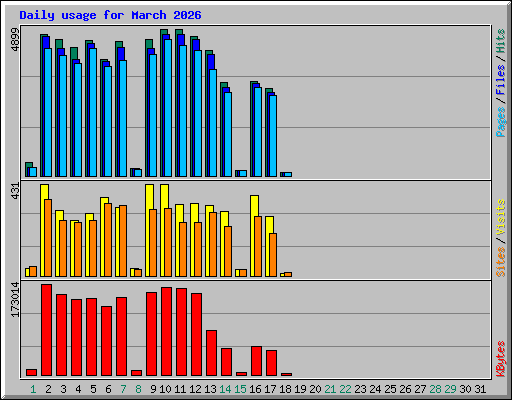
Task: Click day label 26 on the x-axis
Action: (x=405, y=389)
